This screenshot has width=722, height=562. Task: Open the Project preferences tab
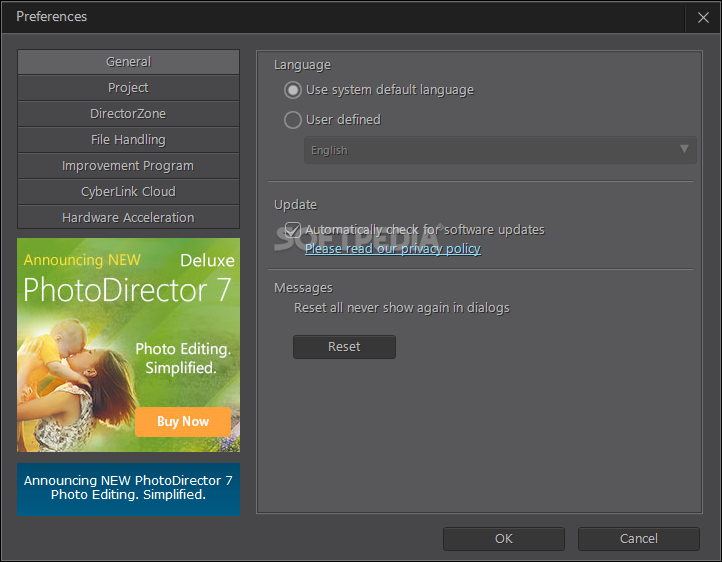point(128,87)
